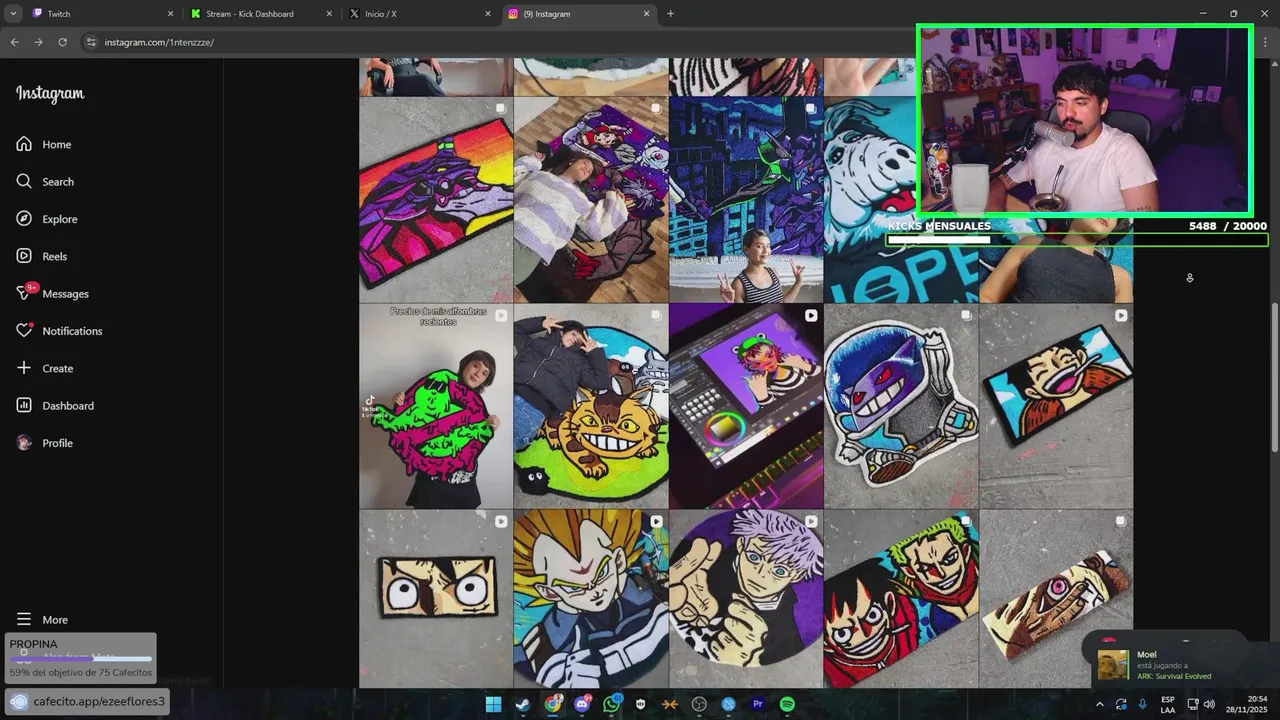Open the More hamburger menu
This screenshot has height=720, width=1280.
(x=42, y=619)
